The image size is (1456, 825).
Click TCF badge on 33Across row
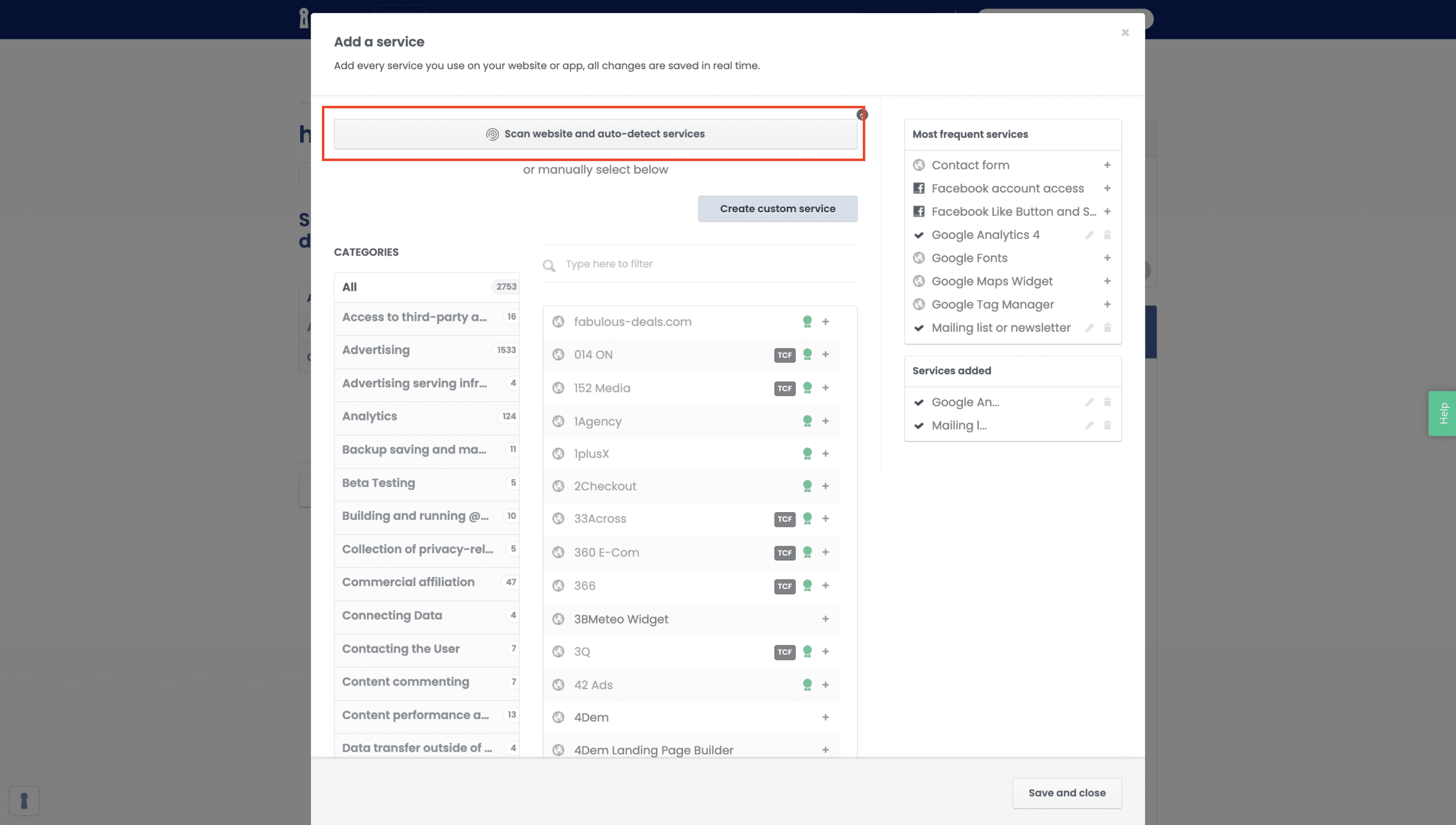[784, 519]
